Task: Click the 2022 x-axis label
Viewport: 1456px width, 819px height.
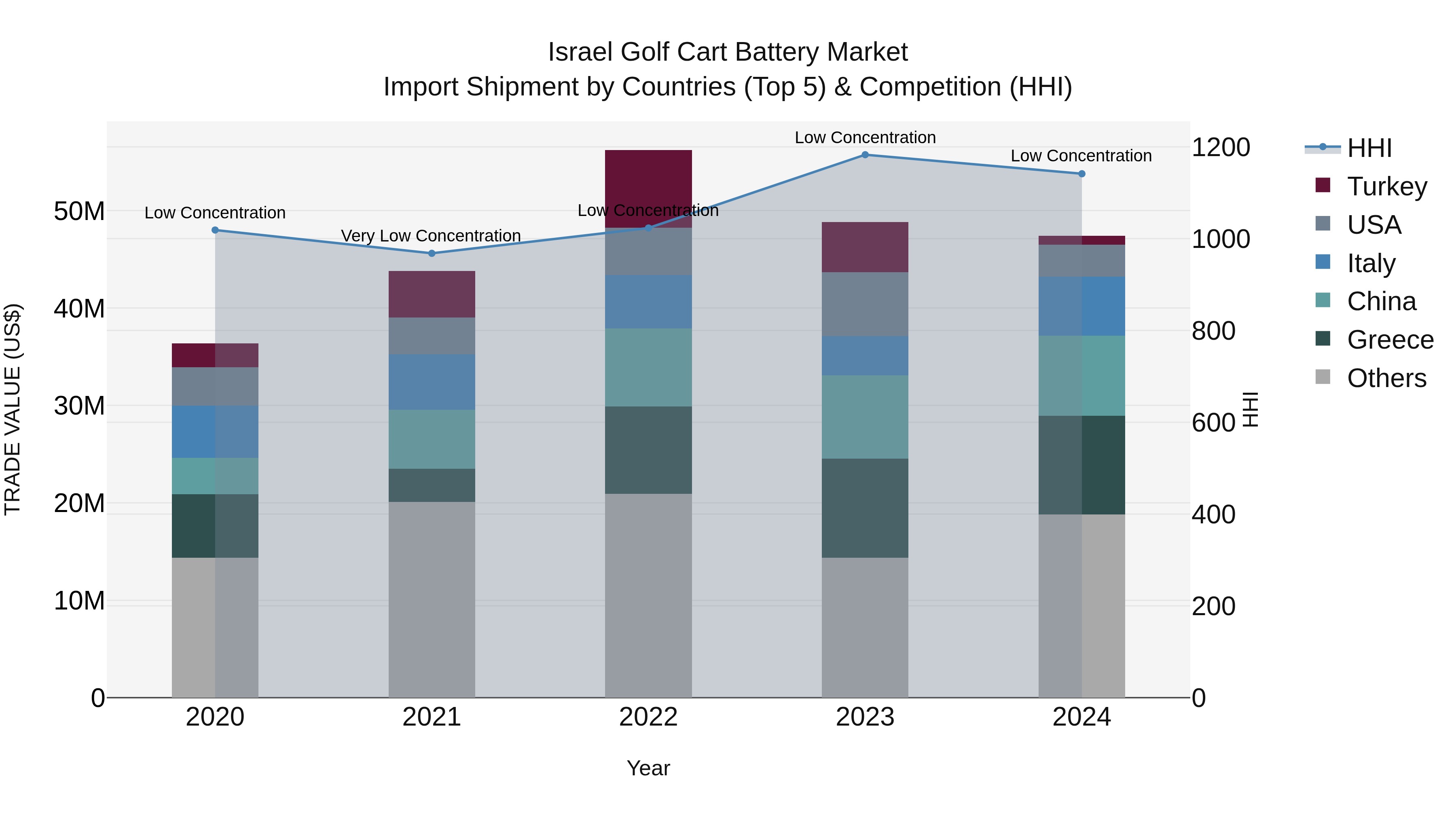Action: pyautogui.click(x=648, y=717)
